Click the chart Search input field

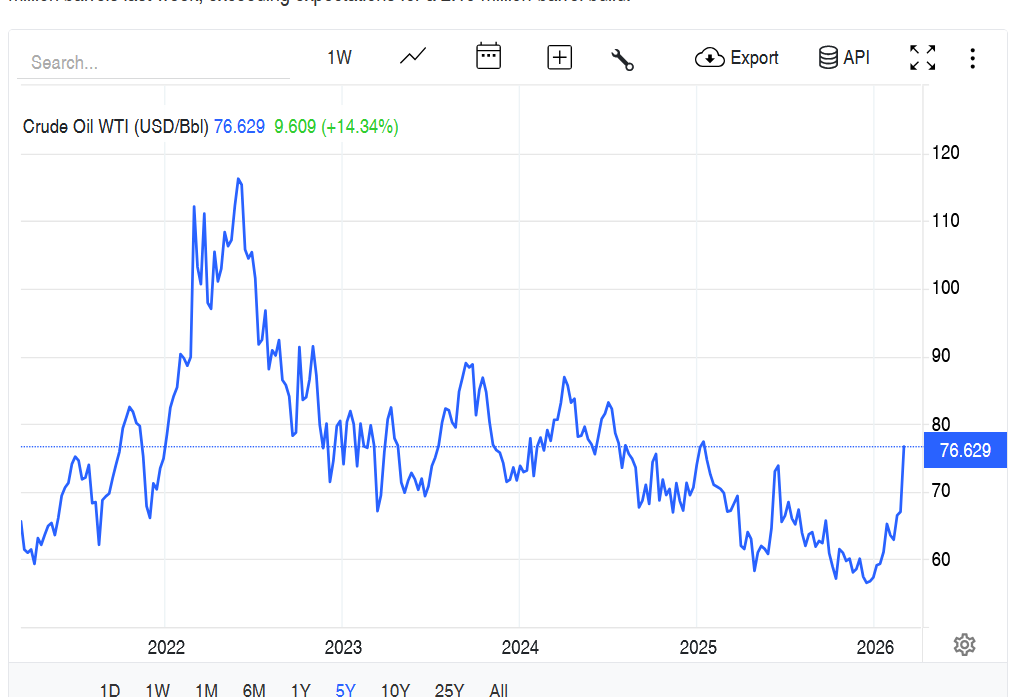[x=155, y=63]
